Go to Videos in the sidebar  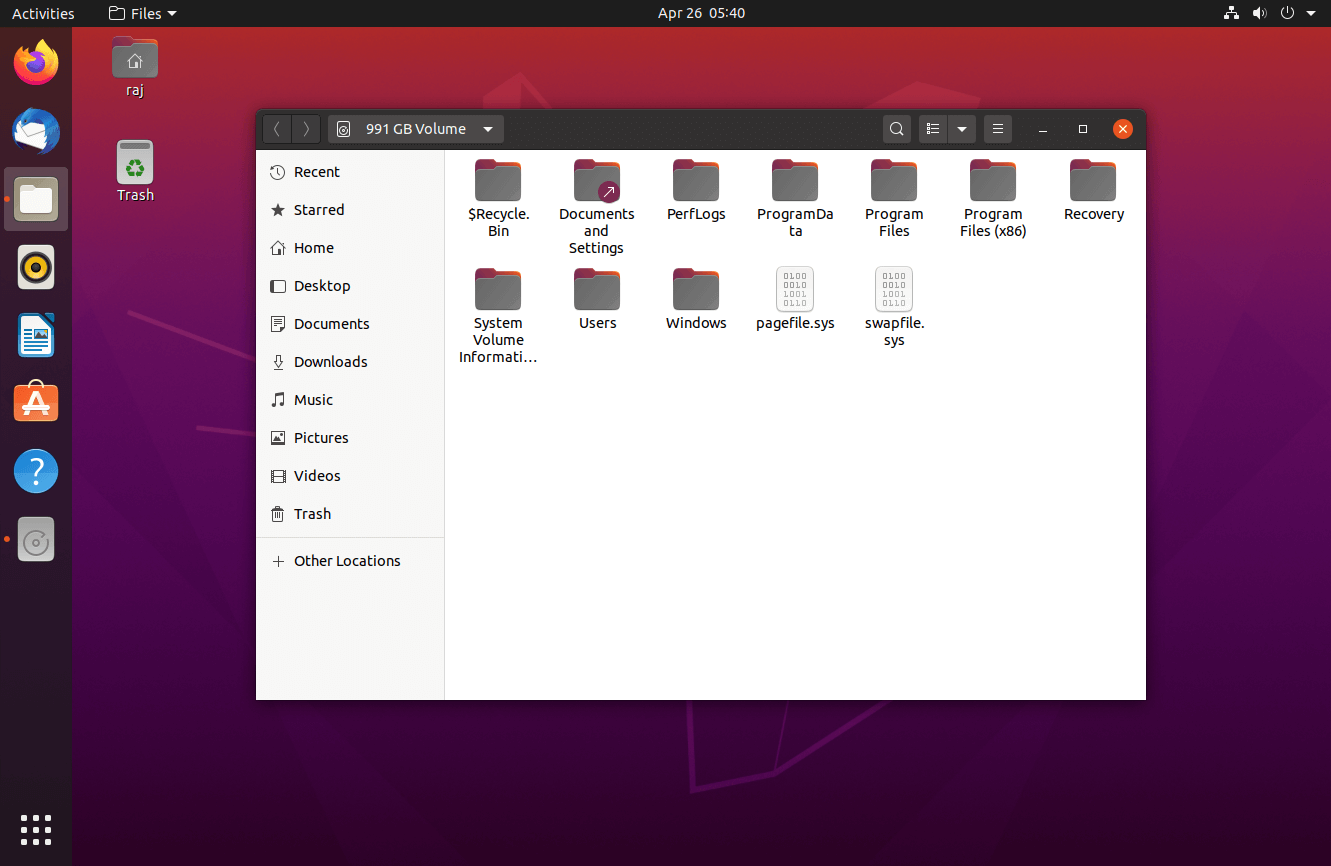[x=350, y=476]
